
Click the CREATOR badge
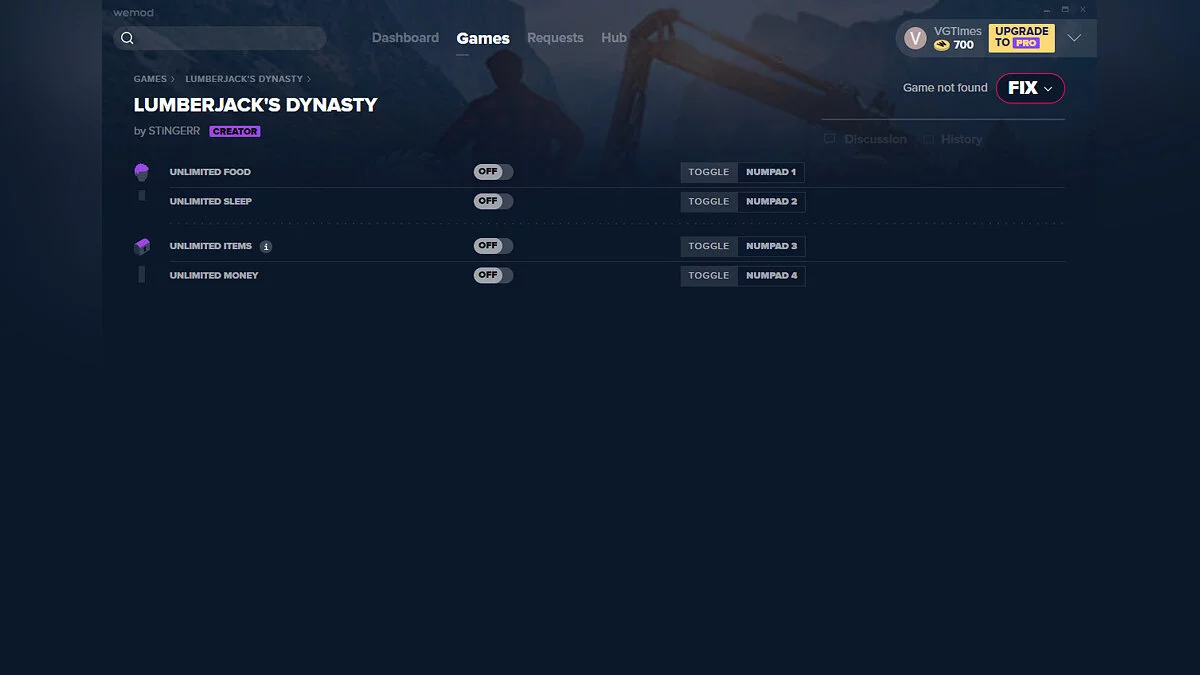(x=235, y=132)
